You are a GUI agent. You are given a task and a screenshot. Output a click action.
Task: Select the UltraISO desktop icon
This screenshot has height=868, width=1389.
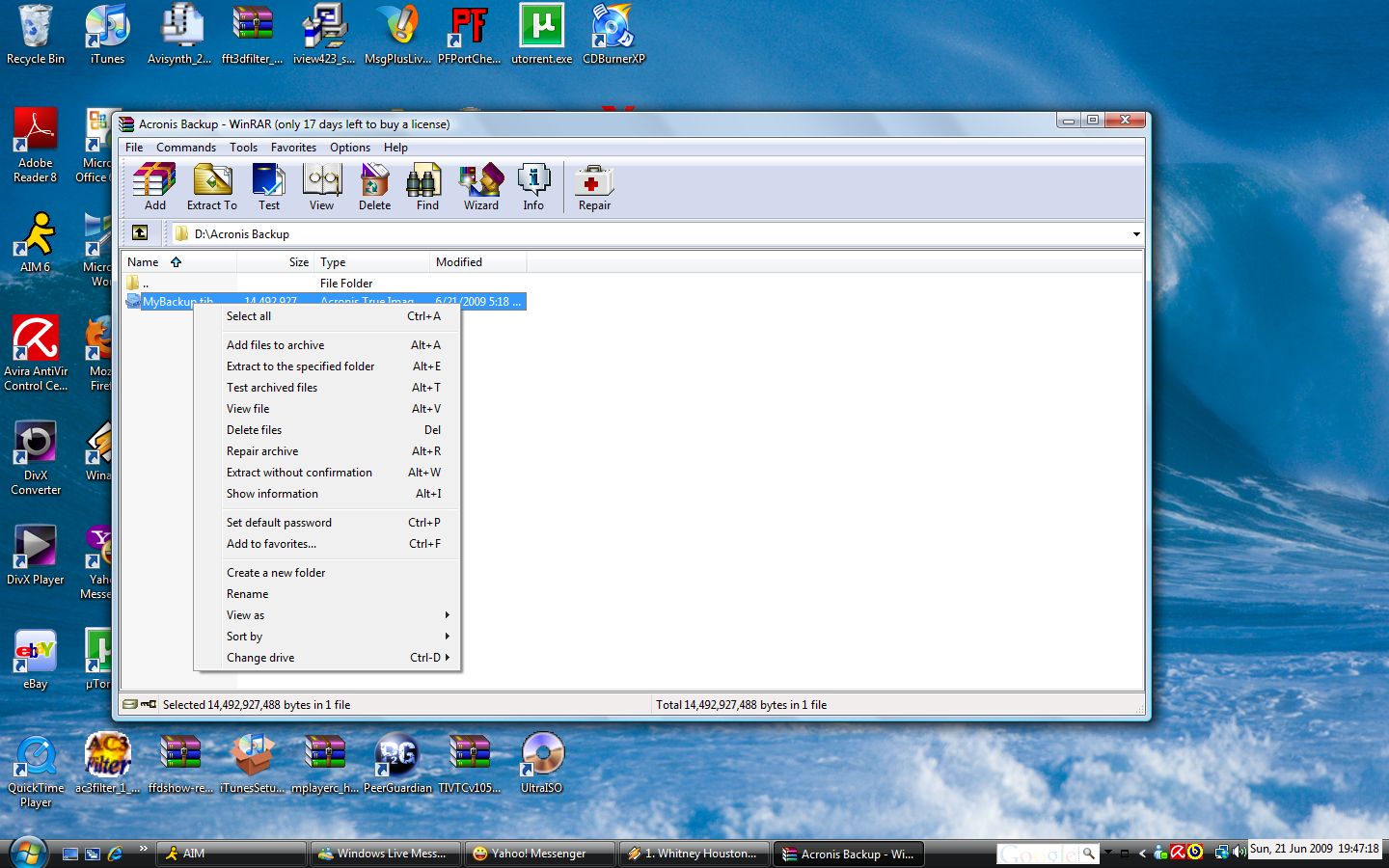[541, 764]
